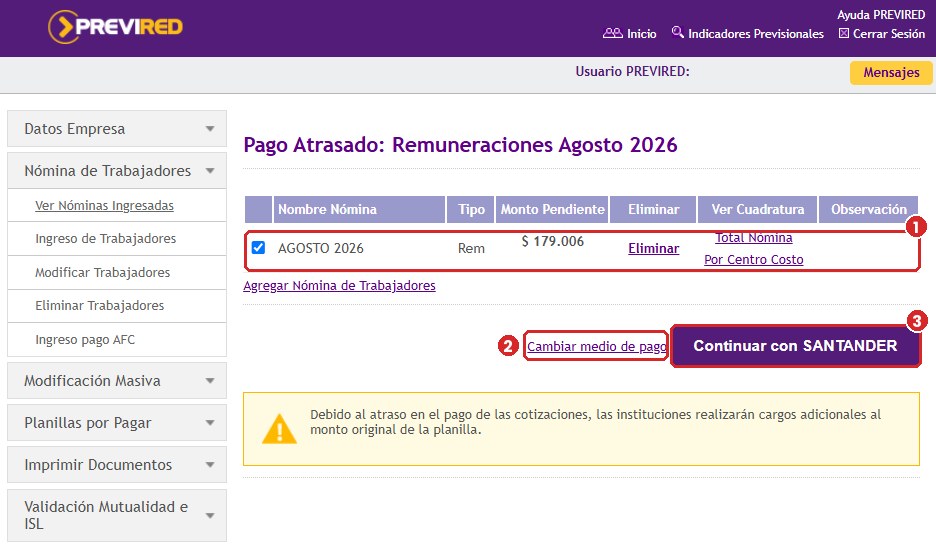
Task: Open Por Centro Costo cuadratura link
Action: pos(754,260)
